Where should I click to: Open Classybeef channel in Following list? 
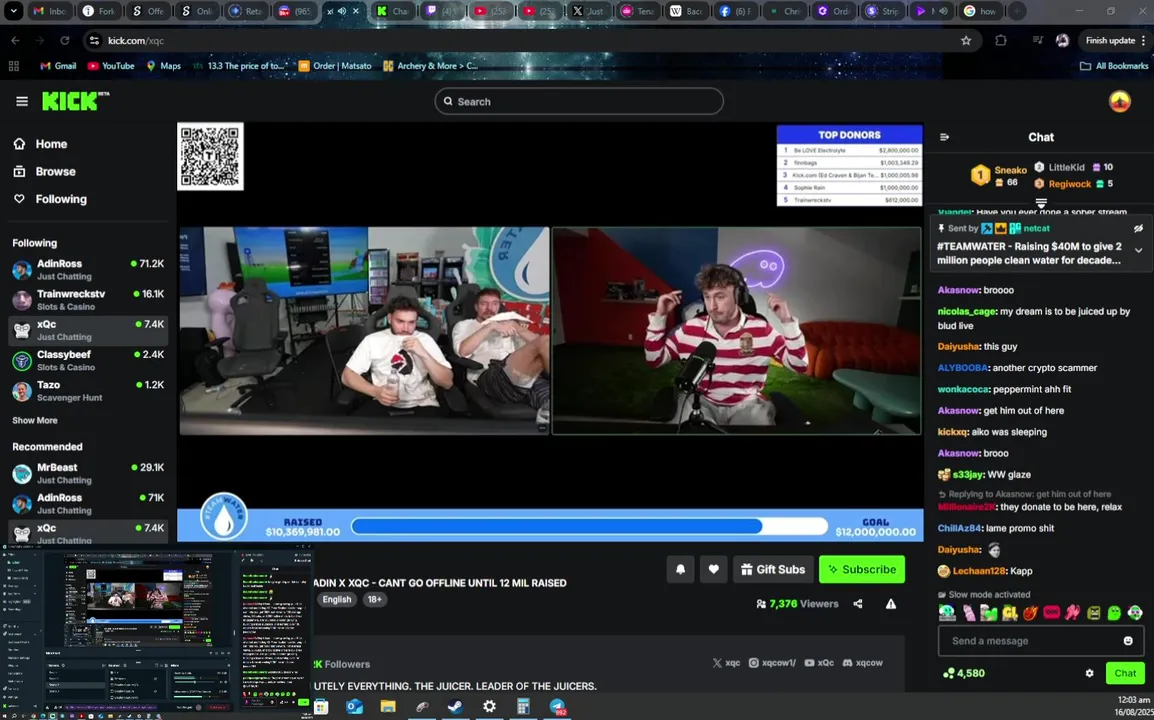coord(88,360)
